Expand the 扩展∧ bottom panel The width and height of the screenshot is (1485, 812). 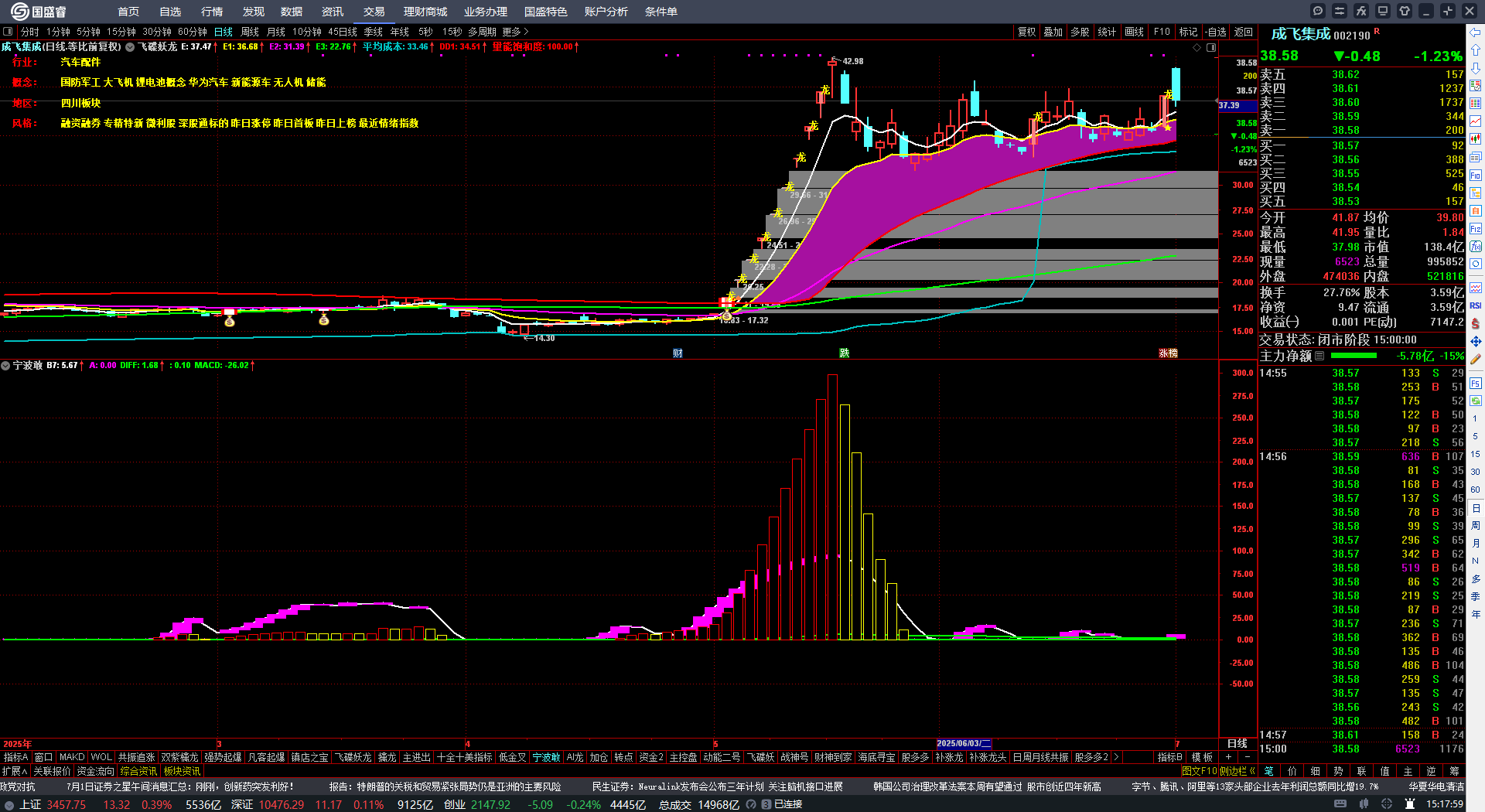(x=15, y=771)
